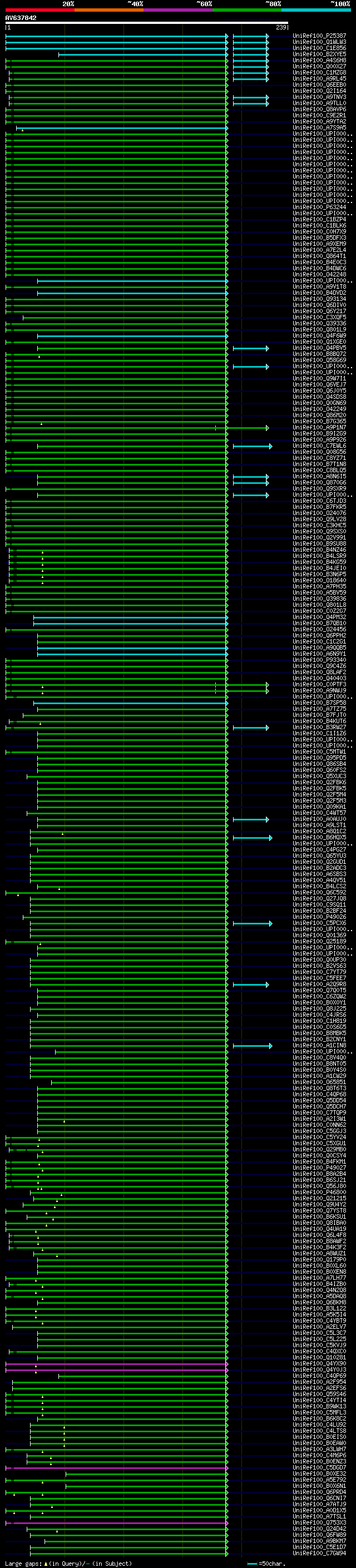356x1568 pixels.
Task: Open hit UniRef100_C1E856
Action: [319, 48]
